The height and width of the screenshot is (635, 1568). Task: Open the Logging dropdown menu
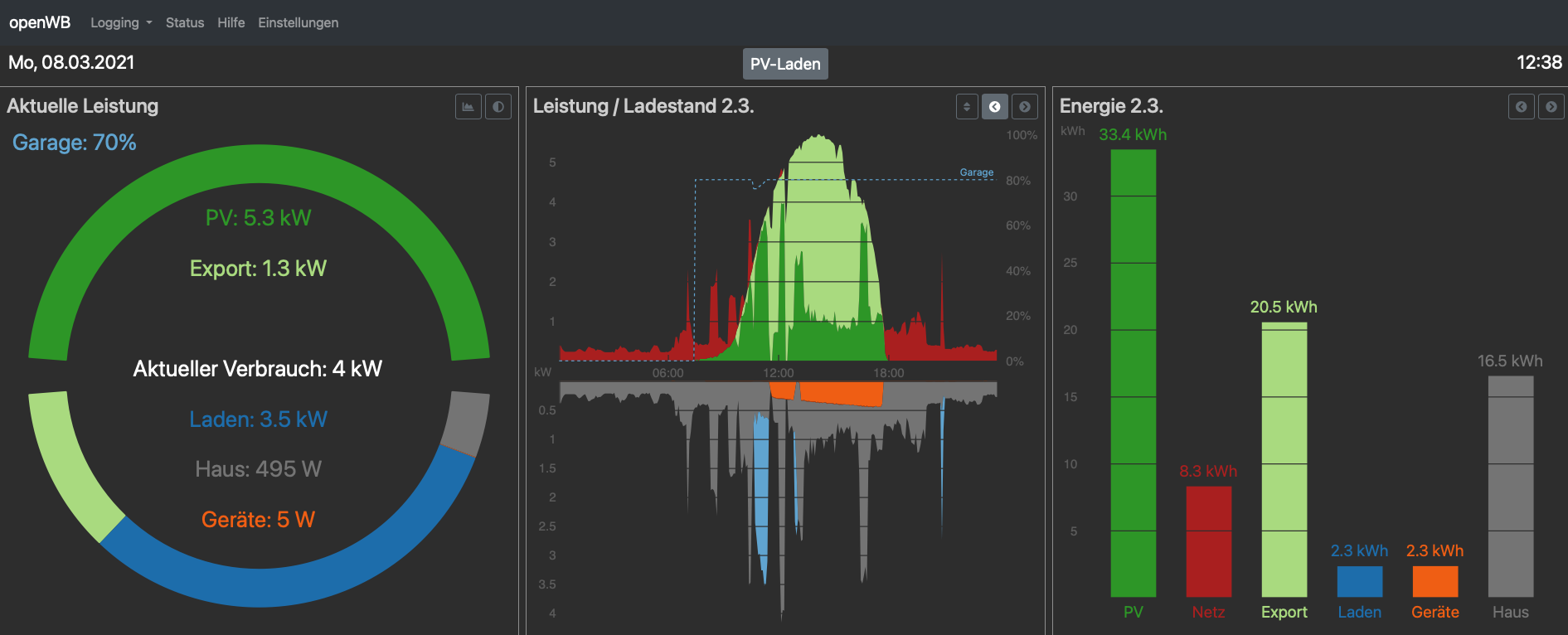point(121,22)
